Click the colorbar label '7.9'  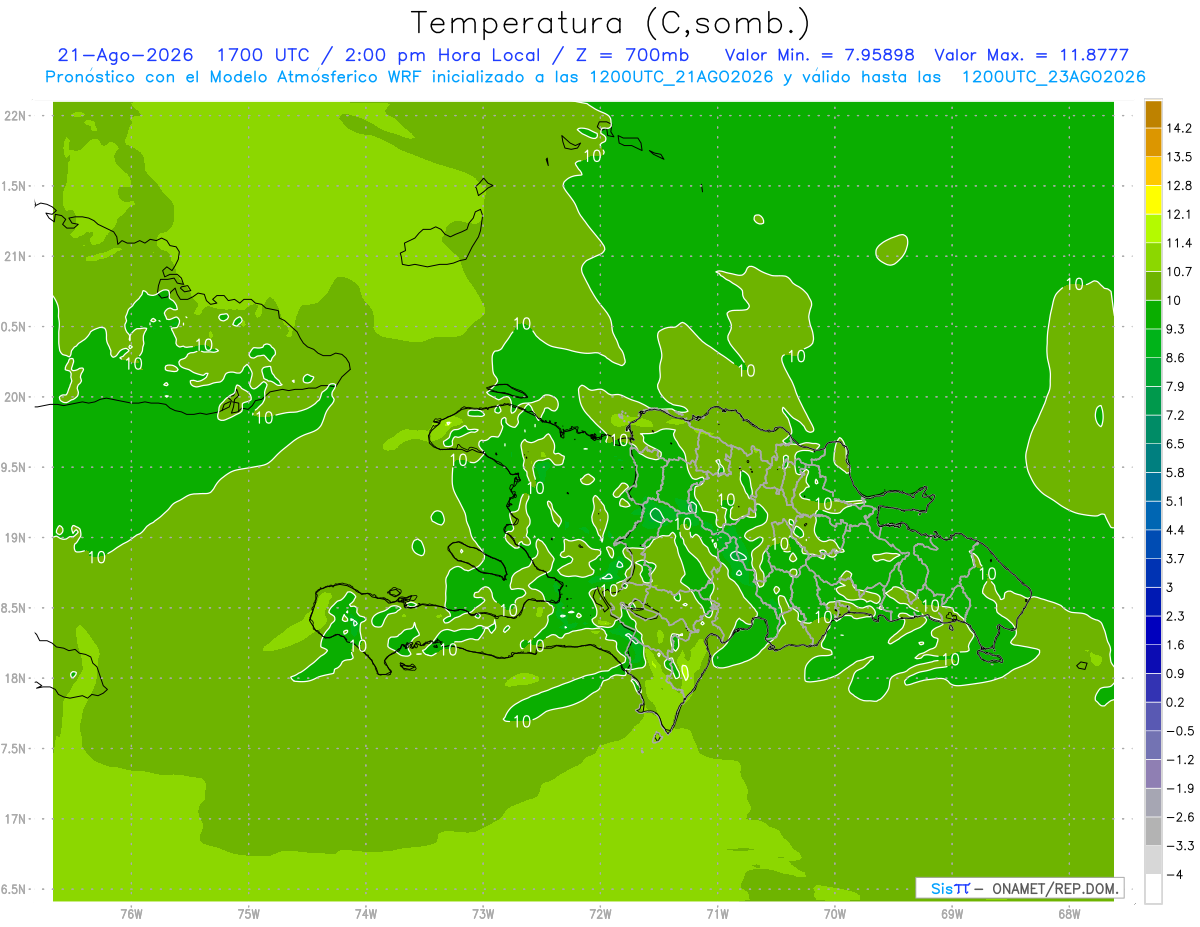[x=1175, y=386]
